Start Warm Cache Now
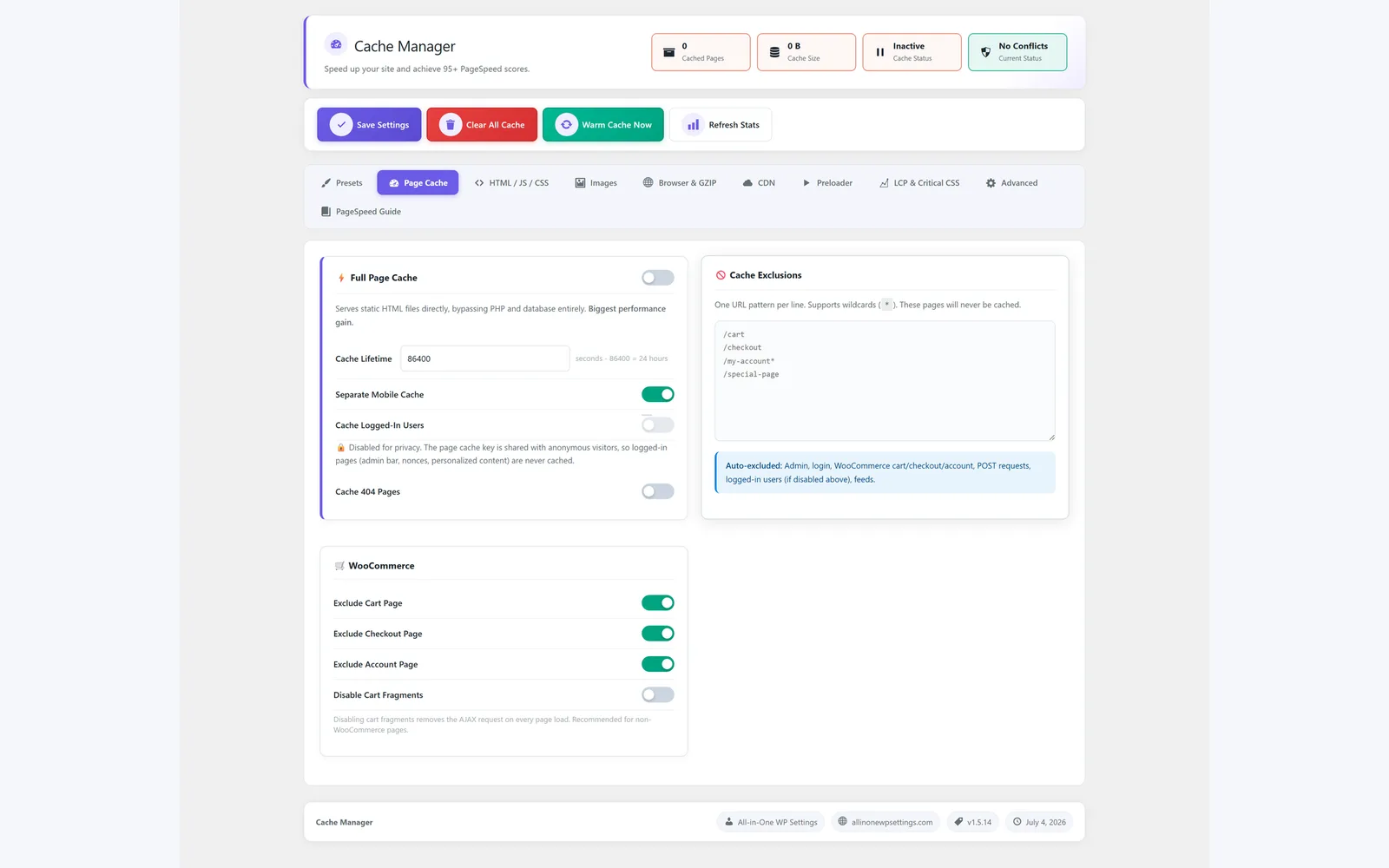This screenshot has height=868, width=1389. coord(603,124)
